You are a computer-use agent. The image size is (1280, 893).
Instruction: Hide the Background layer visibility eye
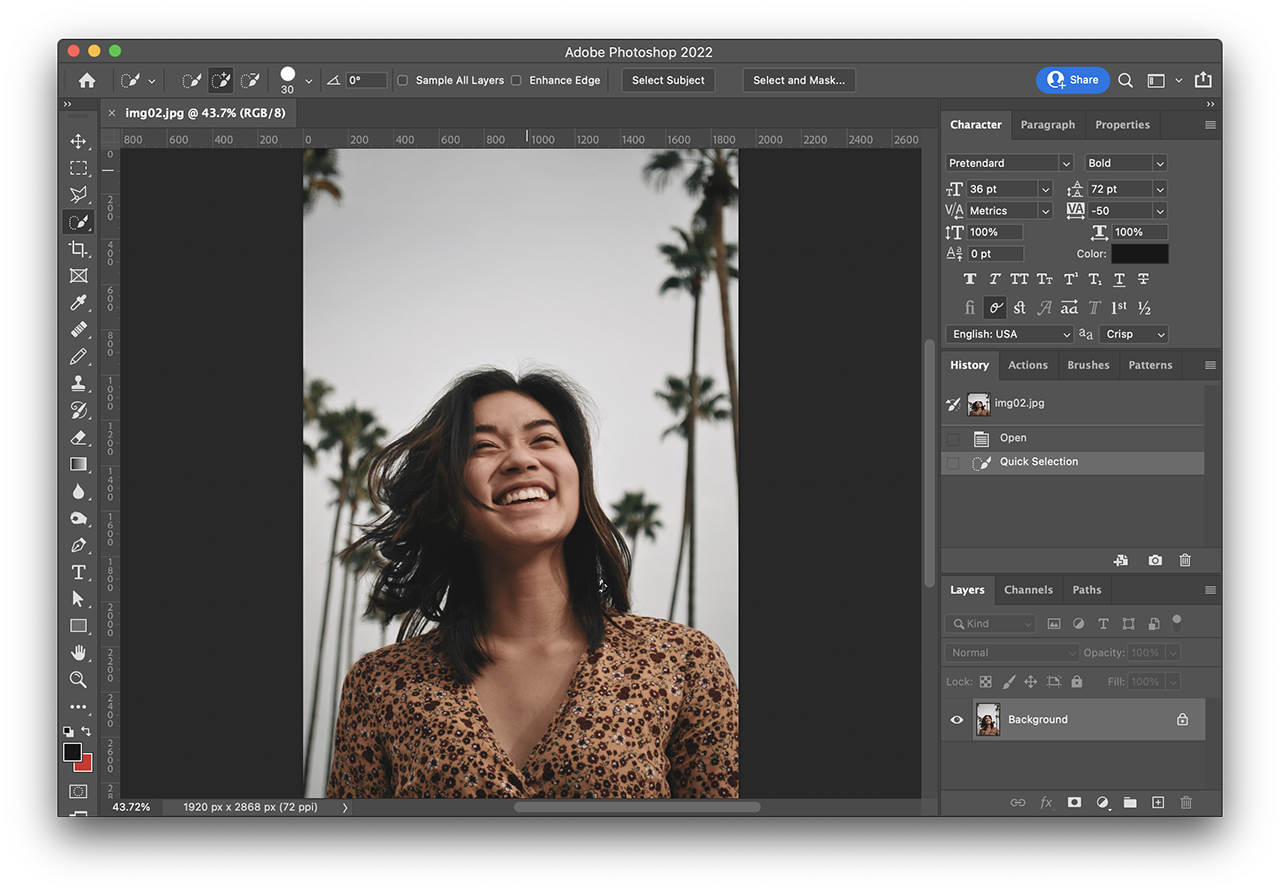957,720
